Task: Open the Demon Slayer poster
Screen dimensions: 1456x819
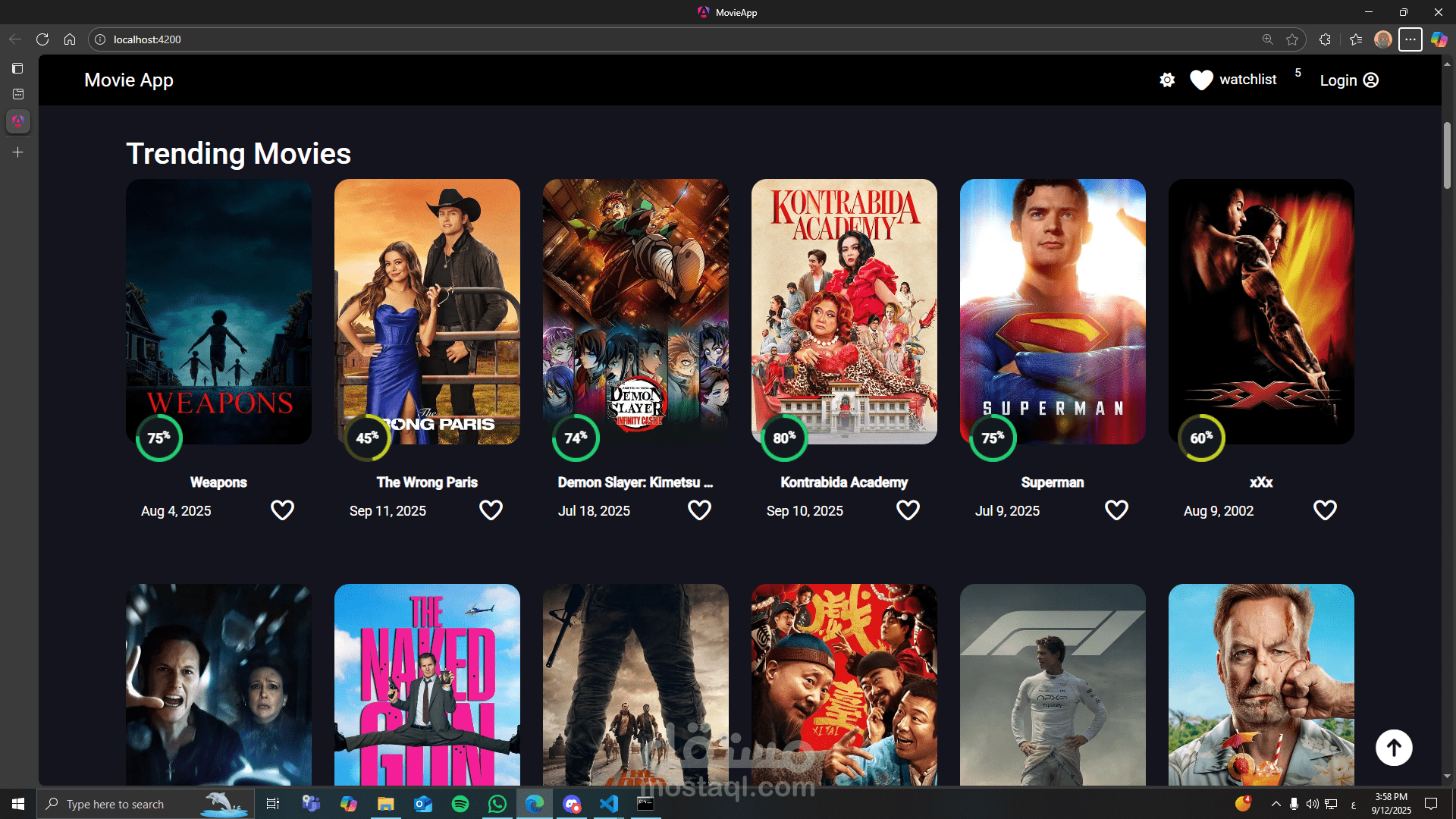Action: tap(635, 311)
